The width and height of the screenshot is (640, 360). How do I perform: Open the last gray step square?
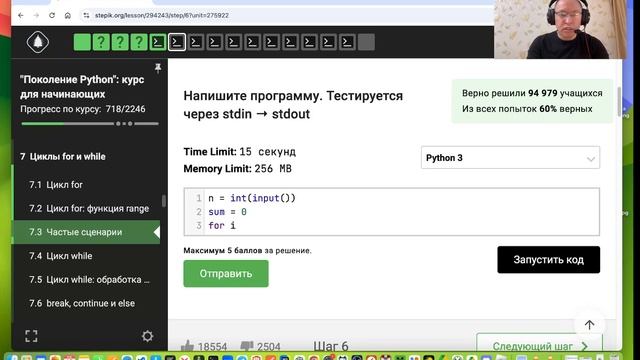[x=366, y=42]
